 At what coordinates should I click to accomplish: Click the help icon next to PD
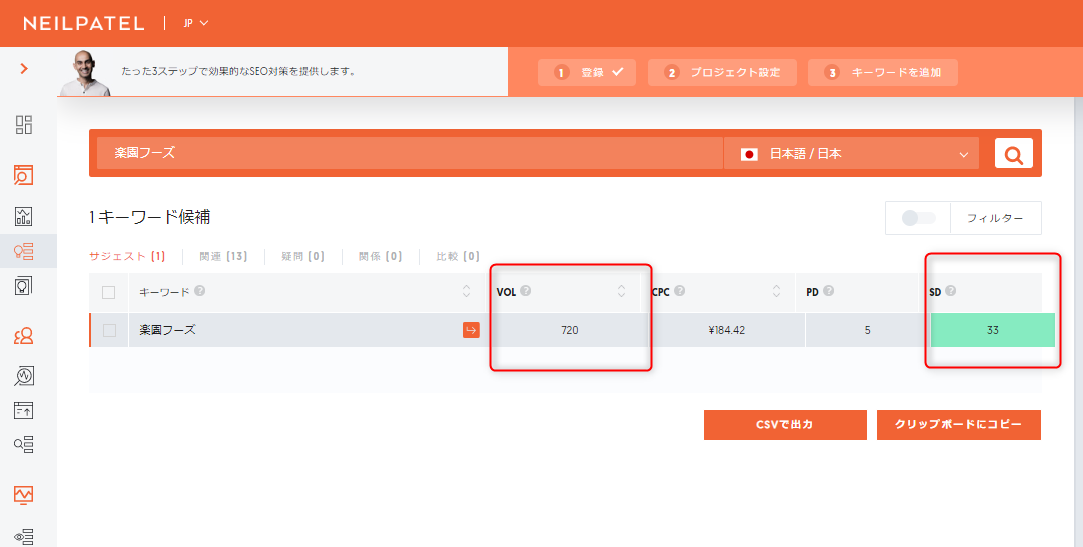[828, 291]
